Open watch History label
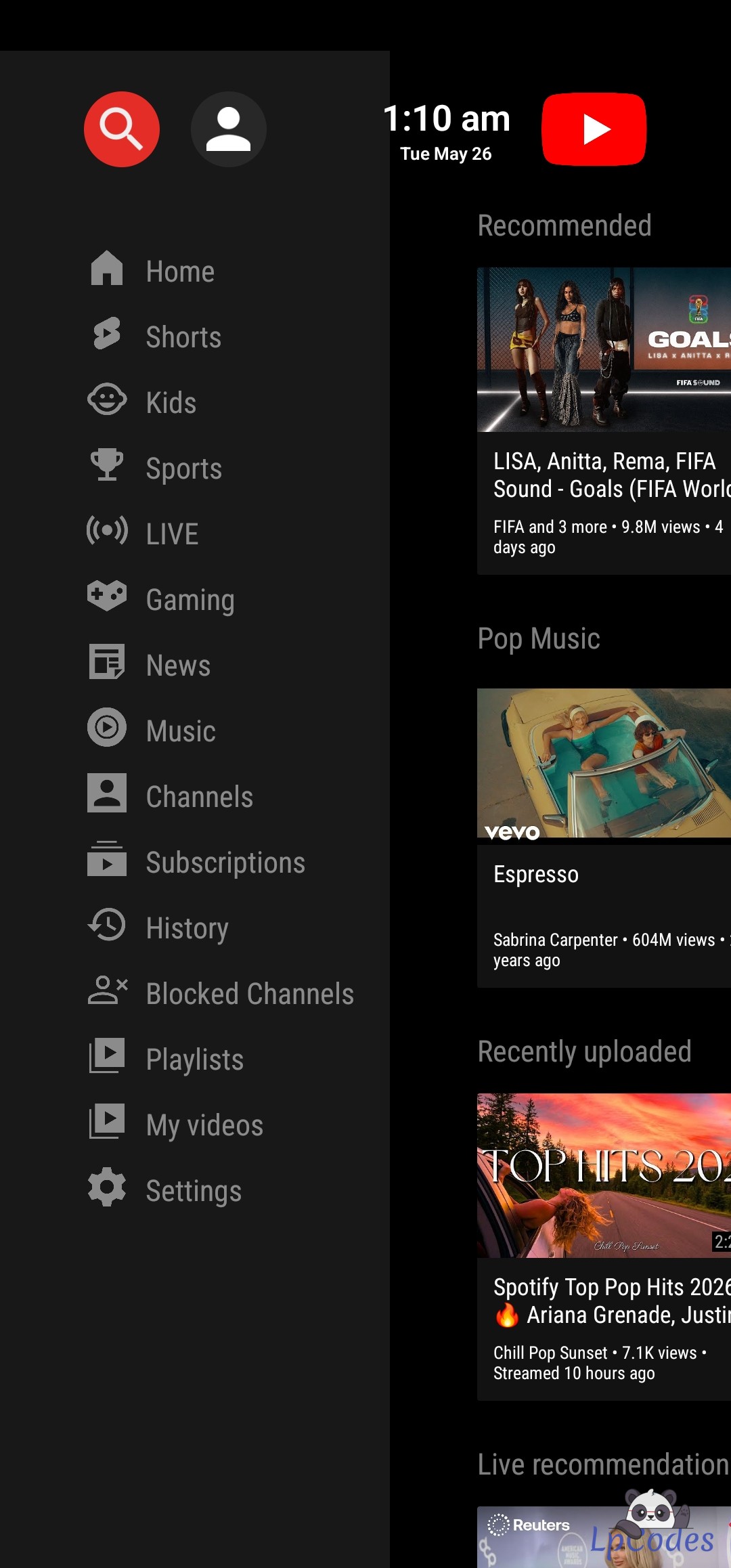 [187, 929]
